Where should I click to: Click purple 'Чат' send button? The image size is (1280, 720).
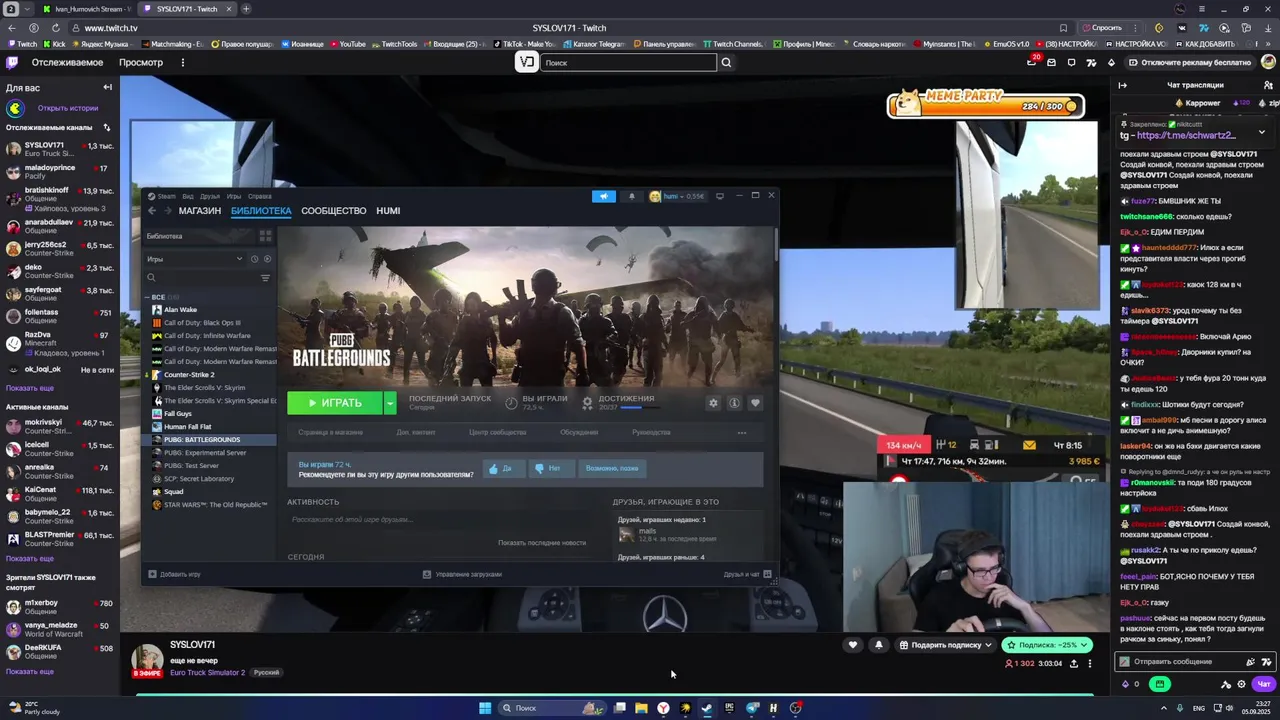pos(1264,684)
